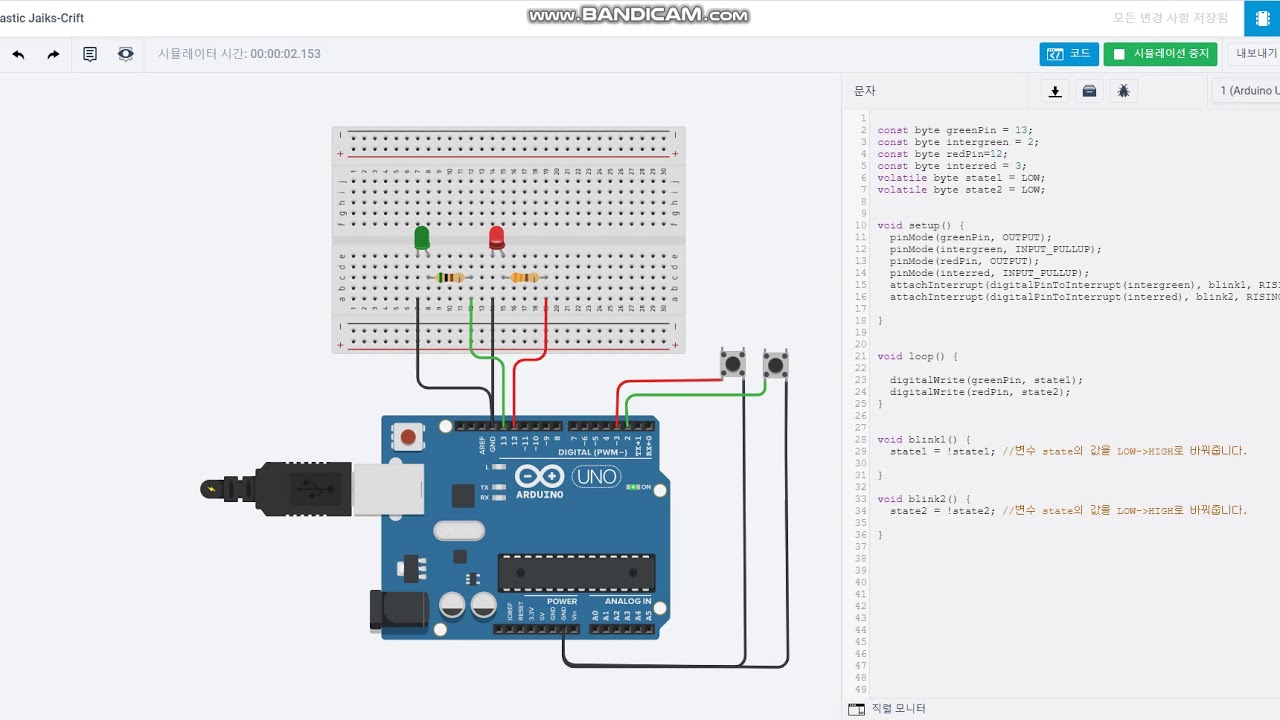Click code line 'digitalWrite(greenPin, state1);'

click(986, 380)
